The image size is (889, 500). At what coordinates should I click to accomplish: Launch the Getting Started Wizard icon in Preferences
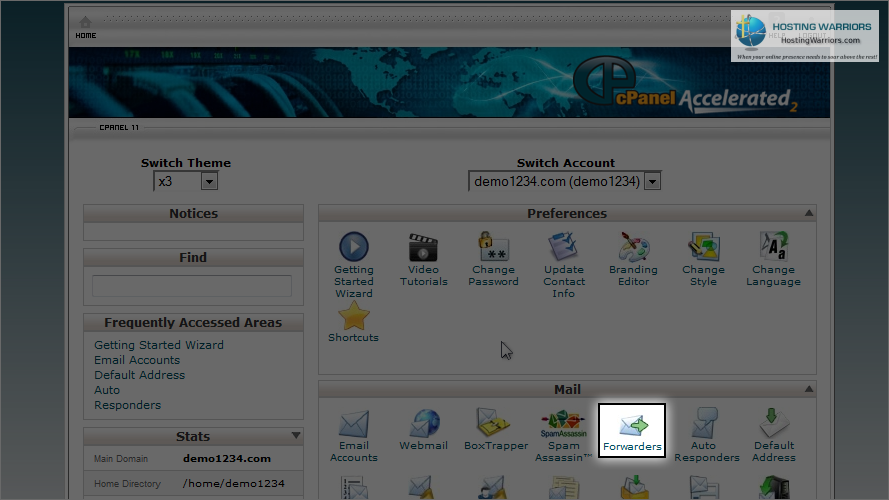click(354, 247)
